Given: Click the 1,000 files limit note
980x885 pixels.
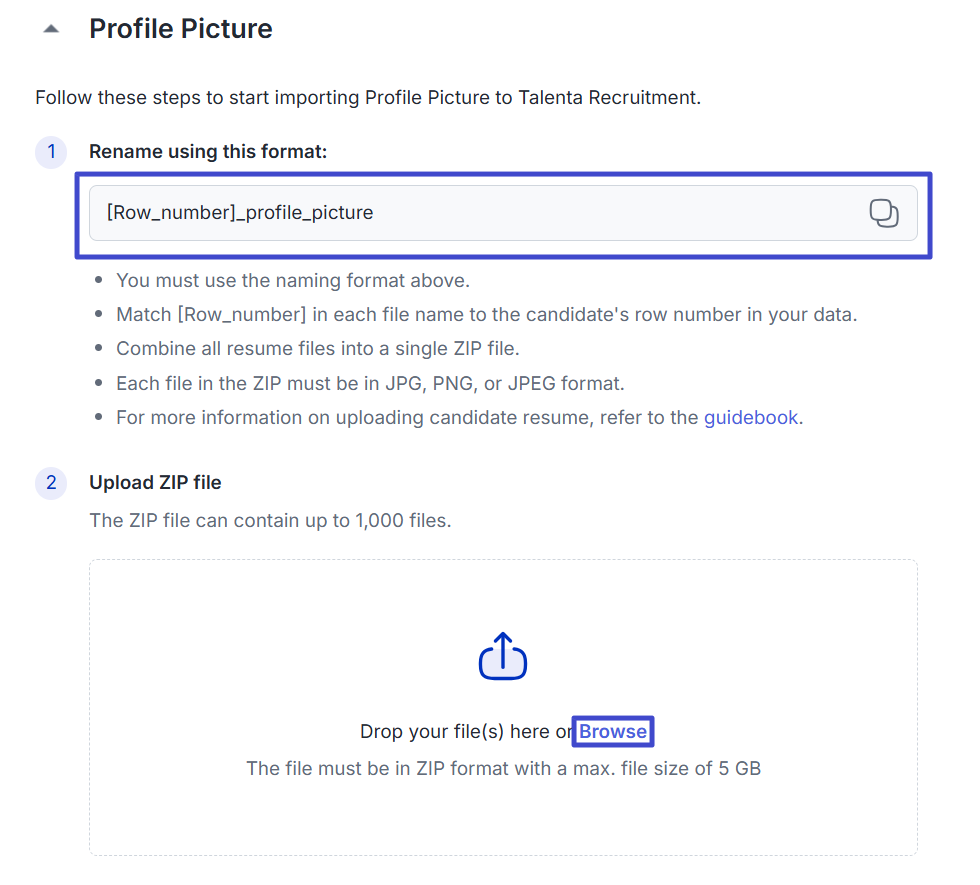Looking at the screenshot, I should 270,521.
